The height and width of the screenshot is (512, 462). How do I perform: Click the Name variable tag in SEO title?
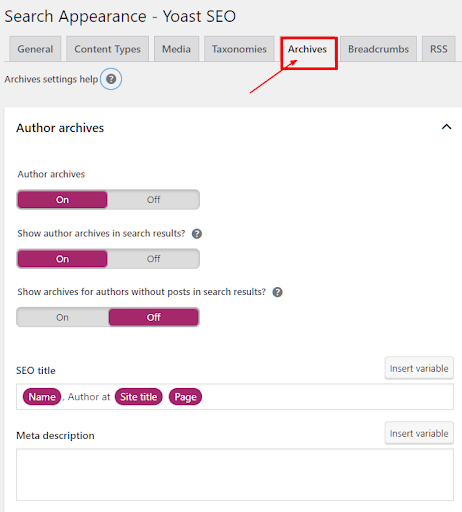[x=42, y=397]
